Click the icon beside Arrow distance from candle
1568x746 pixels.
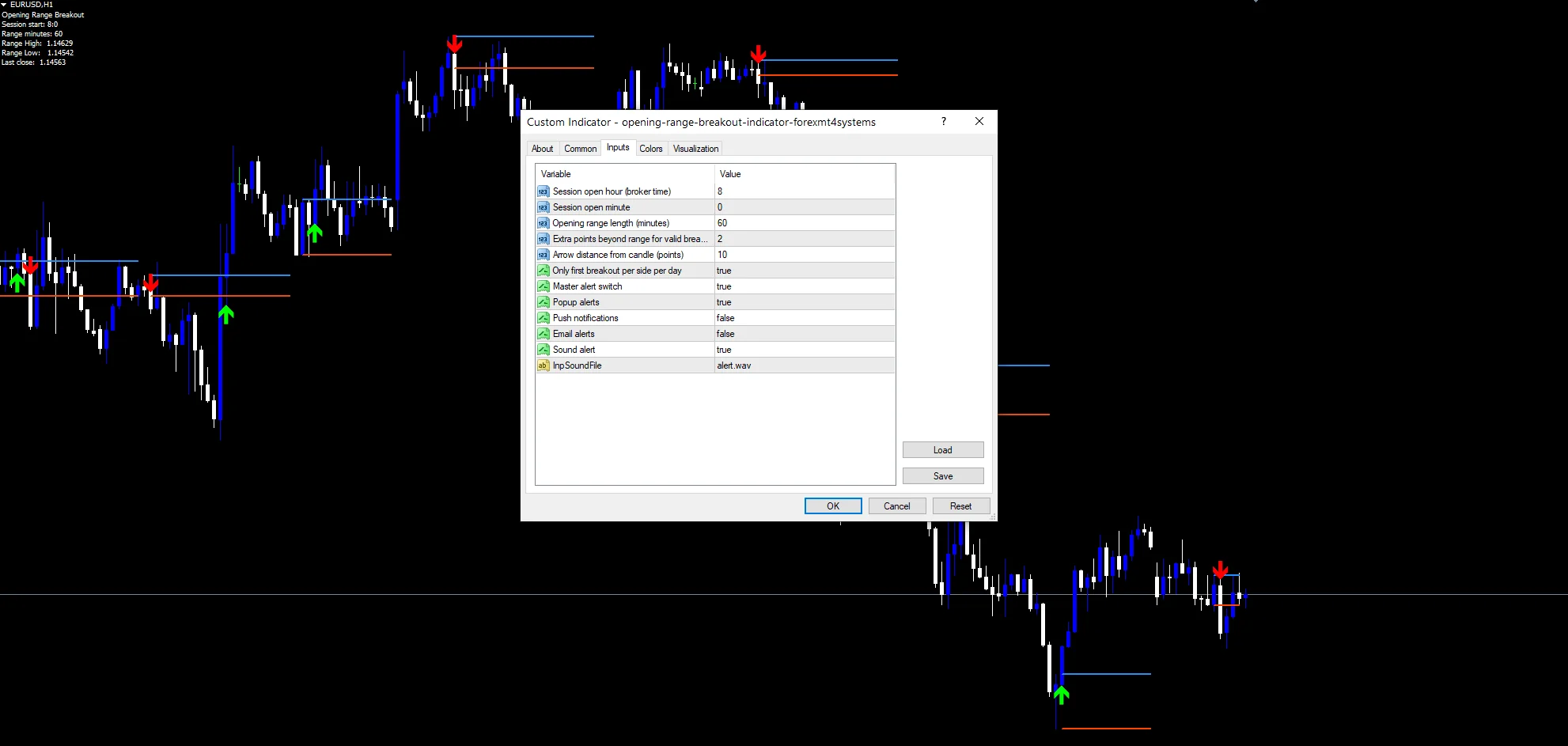[543, 255]
